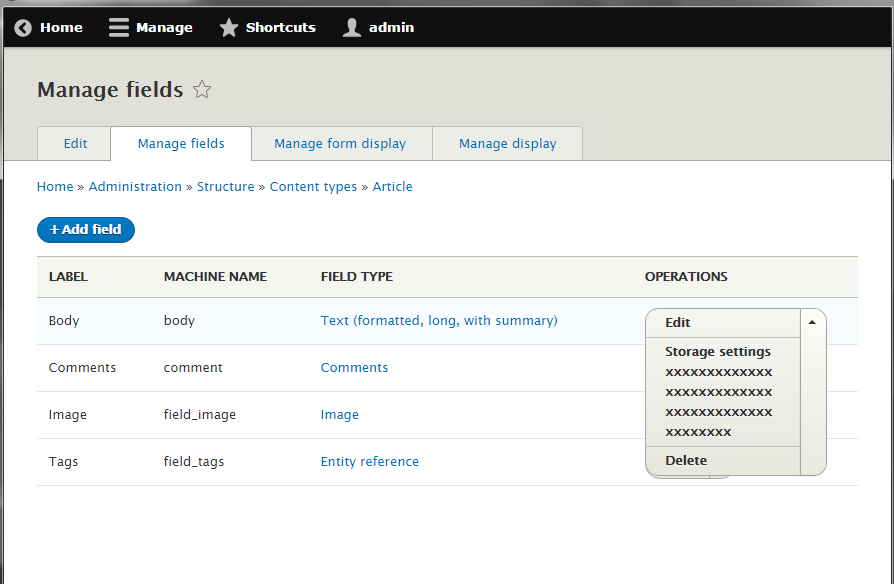The image size is (894, 584).
Task: Click the Home back arrow icon
Action: point(22,27)
